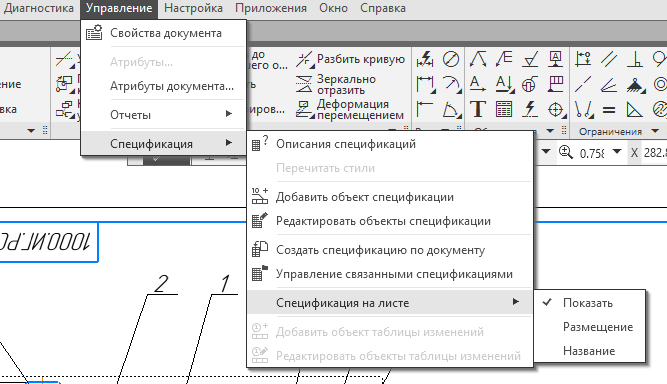Apply the equal (=) constraint
The height and width of the screenshot is (384, 667).
click(609, 110)
